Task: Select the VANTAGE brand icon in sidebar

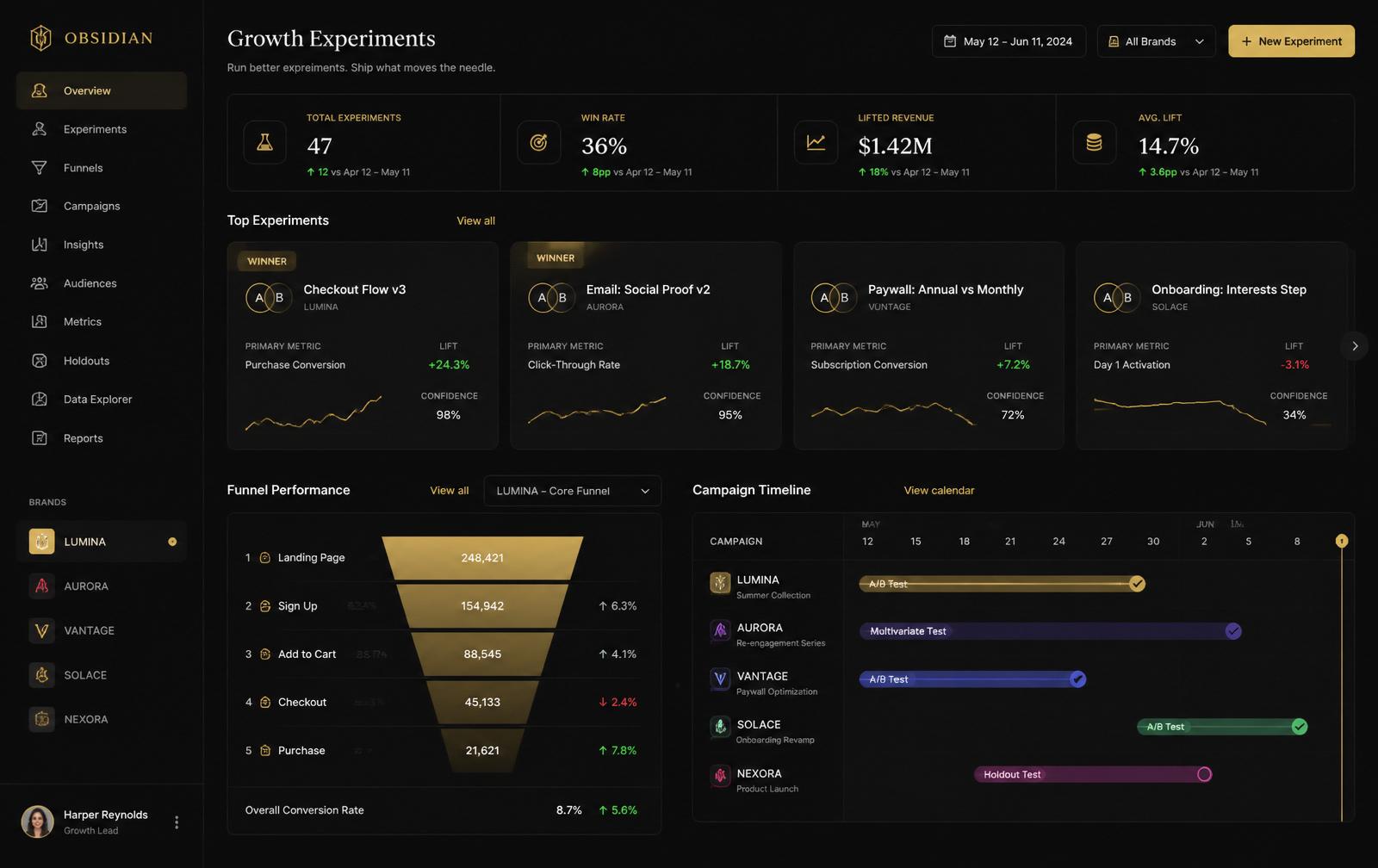Action: (x=41, y=630)
